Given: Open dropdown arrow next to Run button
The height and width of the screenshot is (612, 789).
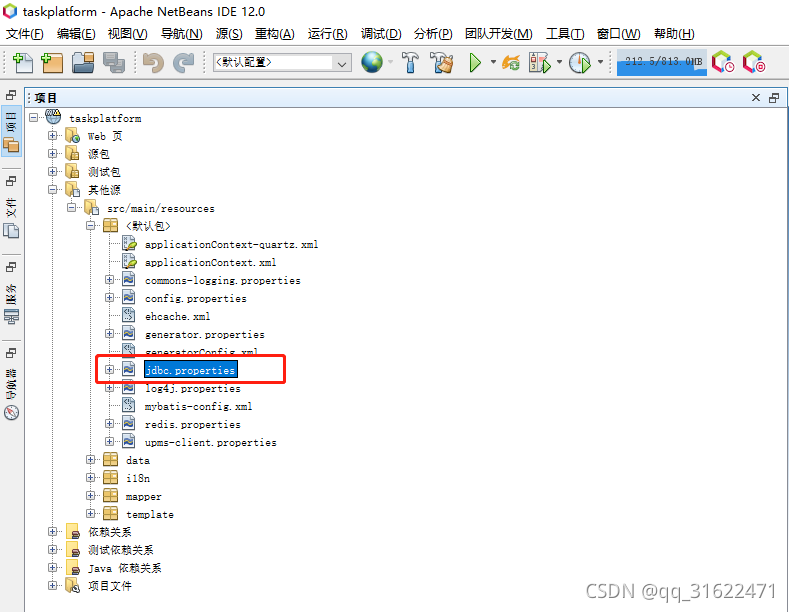Looking at the screenshot, I should click(493, 62).
